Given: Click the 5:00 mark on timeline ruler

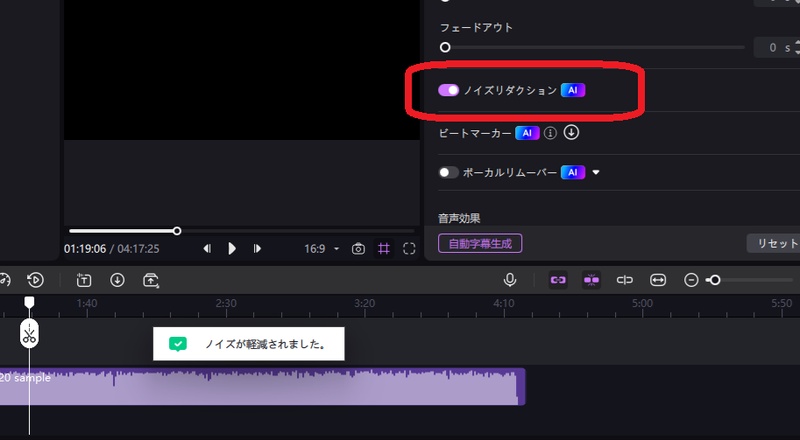Looking at the screenshot, I should [x=642, y=303].
